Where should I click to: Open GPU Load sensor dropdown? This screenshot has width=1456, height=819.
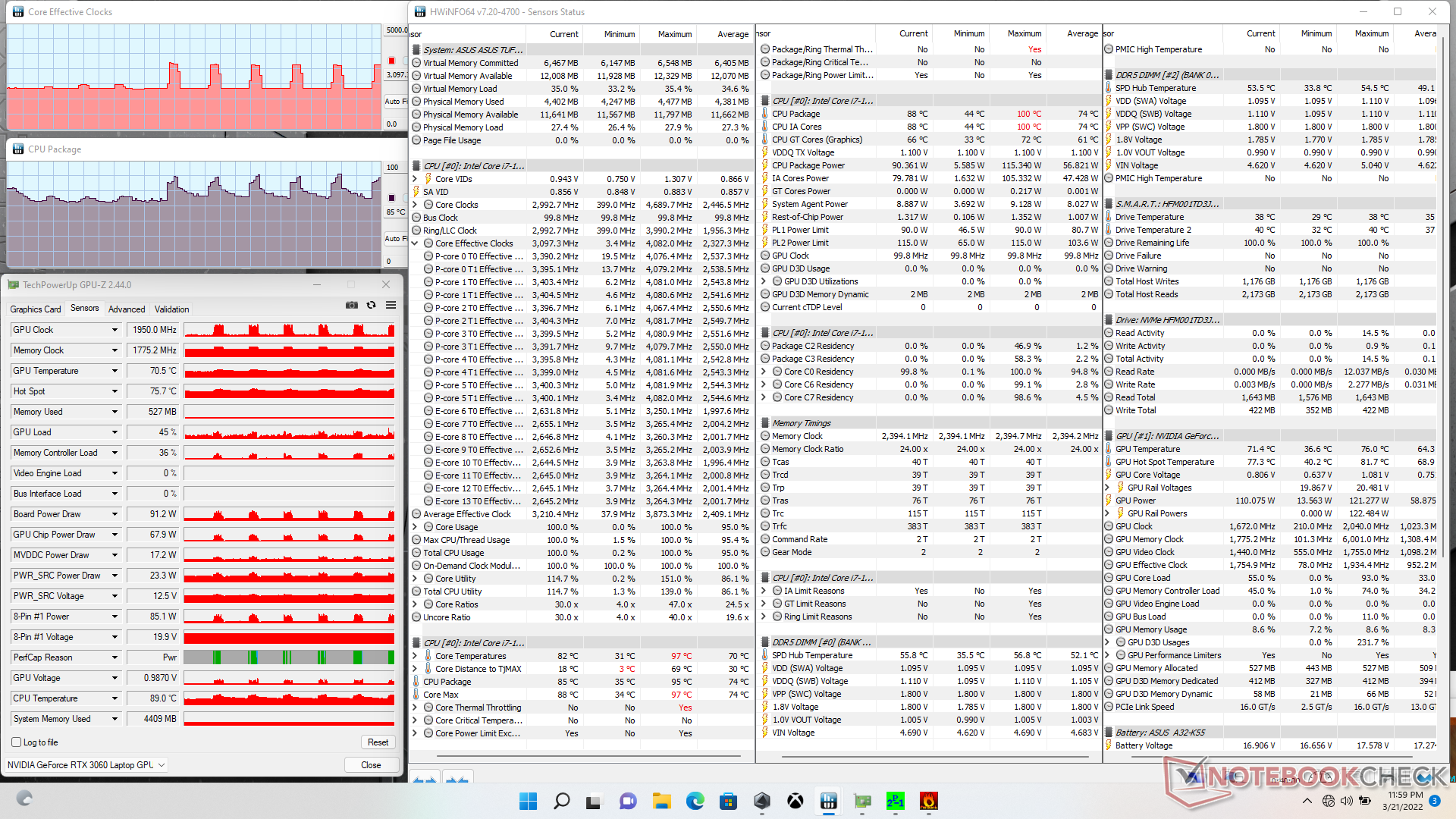[x=115, y=432]
